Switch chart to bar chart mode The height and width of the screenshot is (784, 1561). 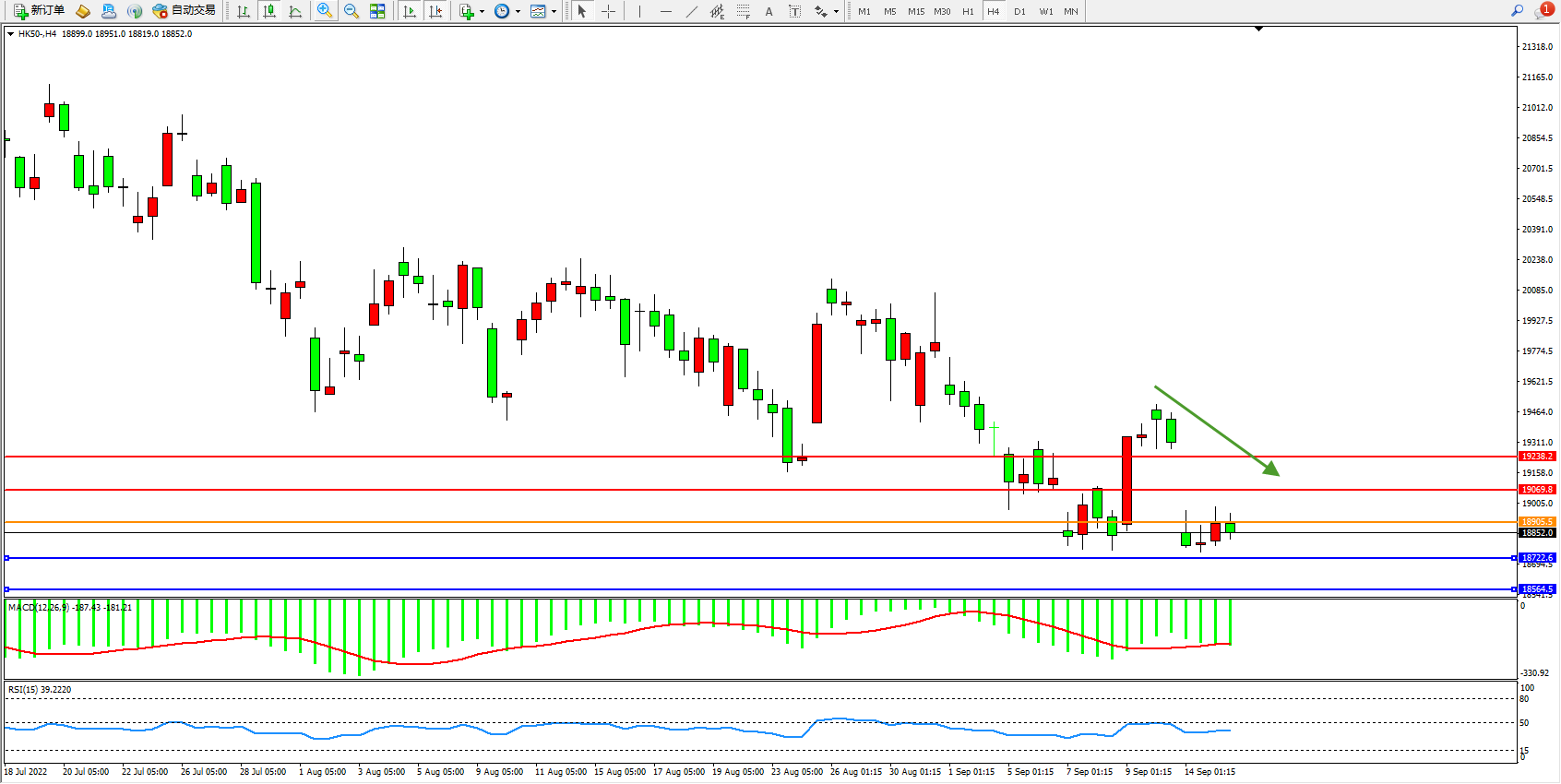point(244,11)
